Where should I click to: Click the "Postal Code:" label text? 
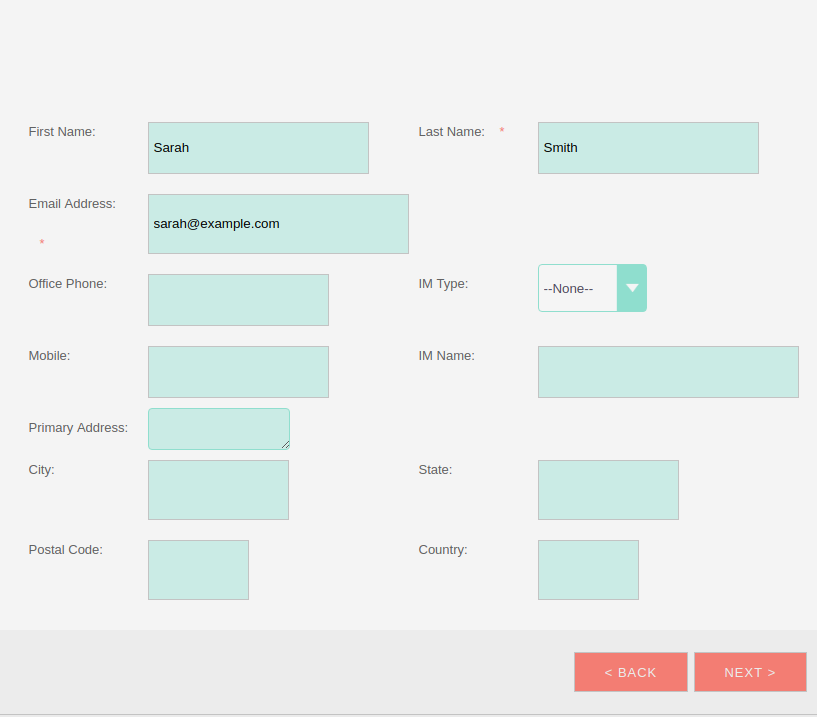point(65,549)
